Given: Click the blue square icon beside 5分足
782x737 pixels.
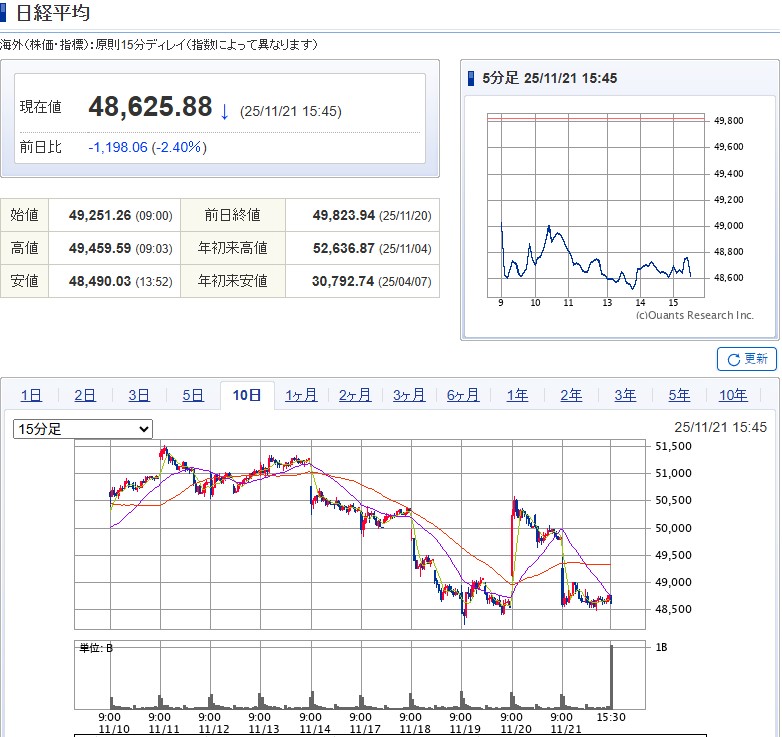Looking at the screenshot, I should 472,78.
